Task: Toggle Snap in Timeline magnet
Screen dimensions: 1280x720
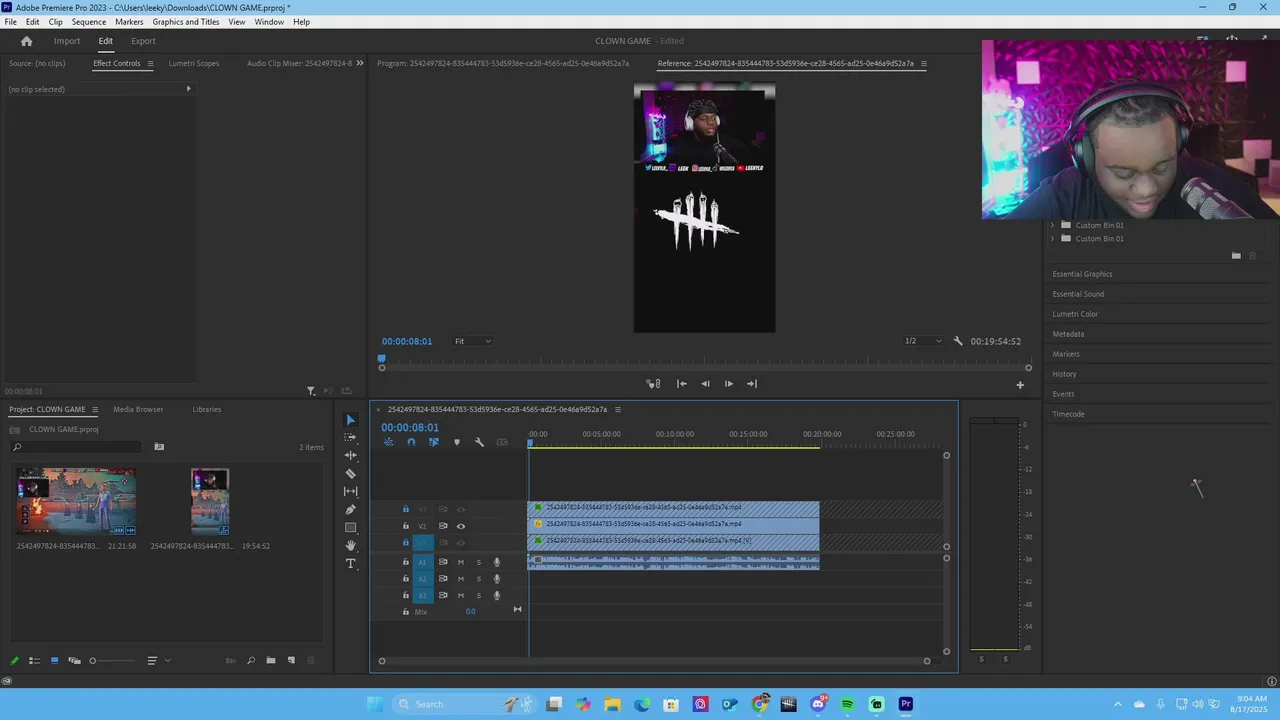Action: click(411, 442)
